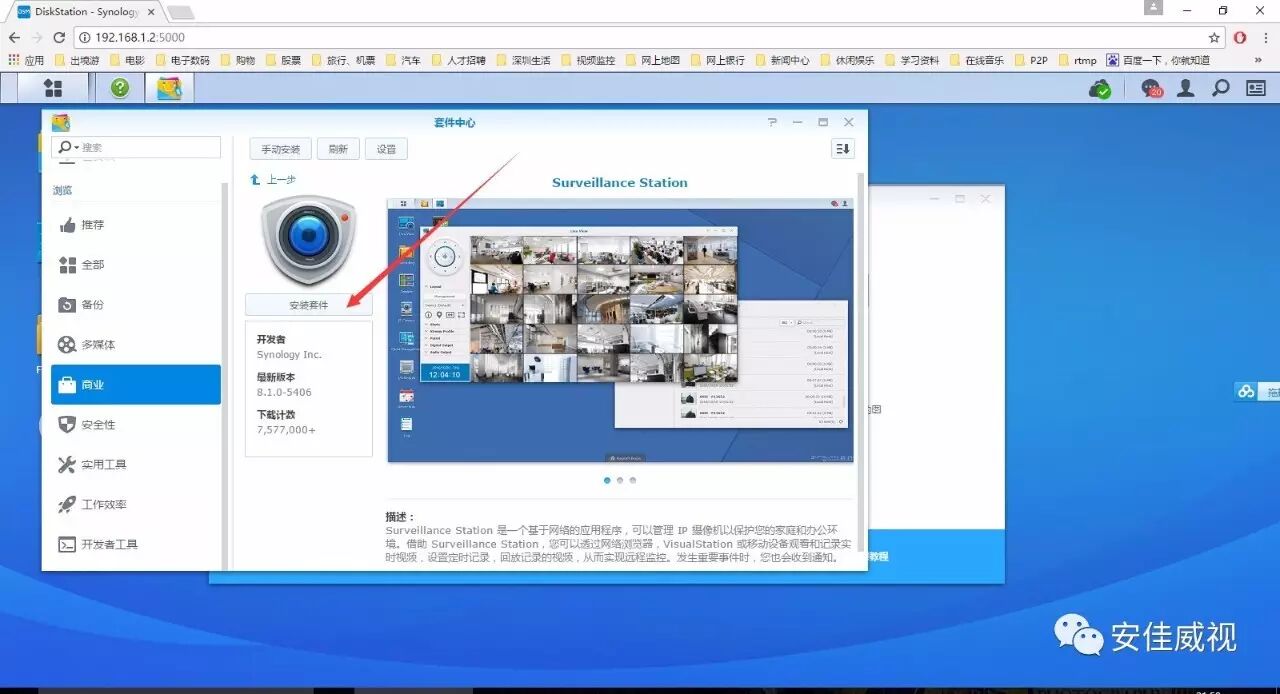Screen dimensions: 1280x694
Task: Click the Surveillance Station camera icon
Action: (x=309, y=241)
